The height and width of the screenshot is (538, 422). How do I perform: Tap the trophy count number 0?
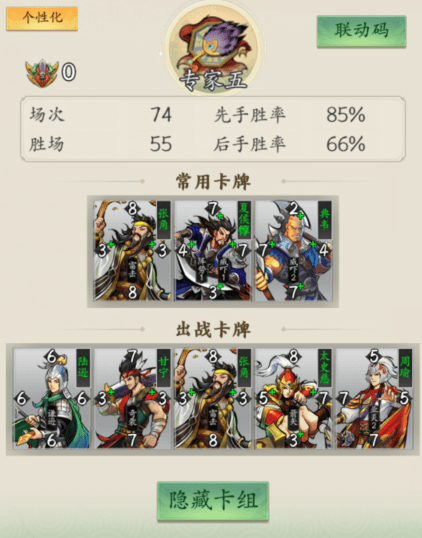(69, 72)
